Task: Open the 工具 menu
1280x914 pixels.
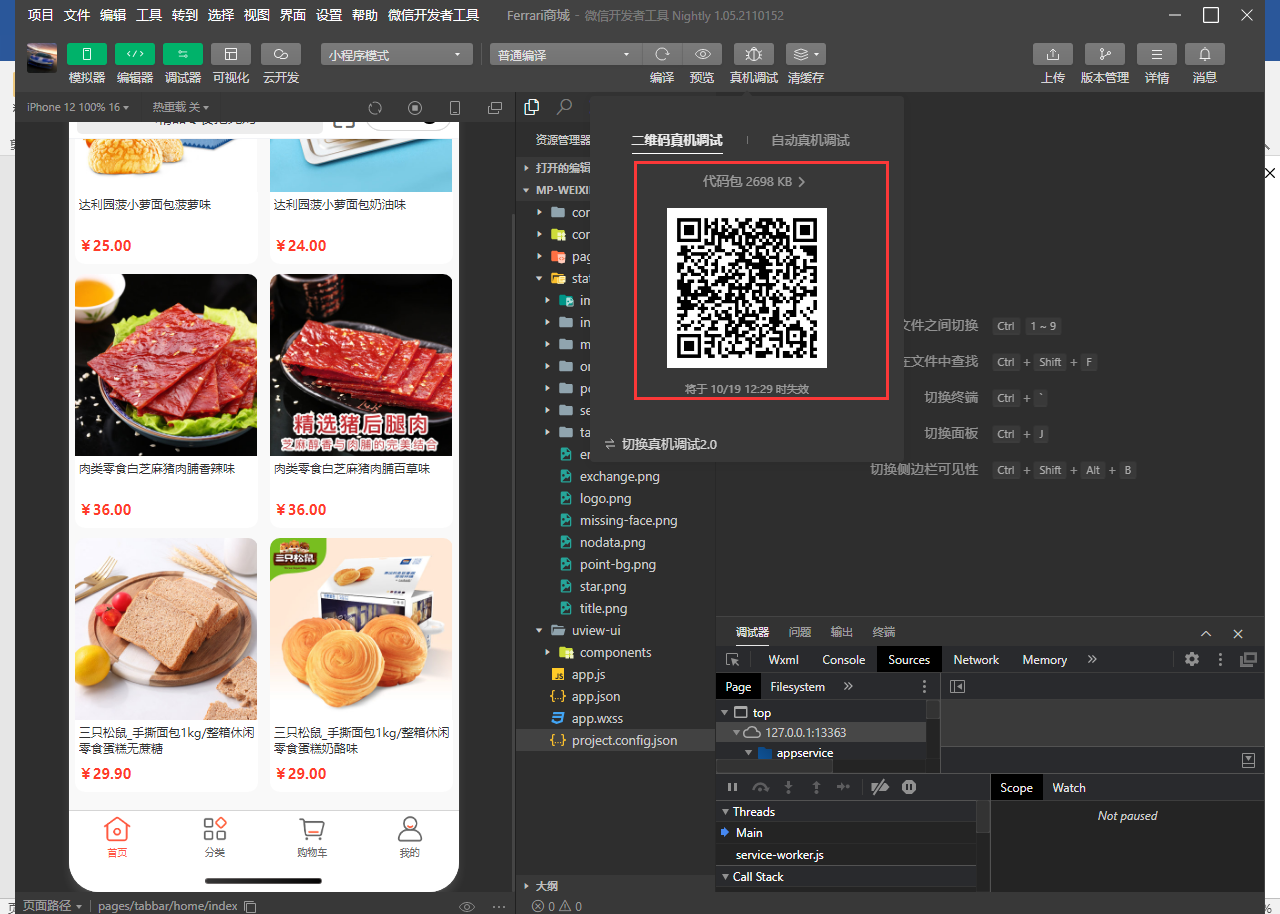Action: tap(149, 15)
